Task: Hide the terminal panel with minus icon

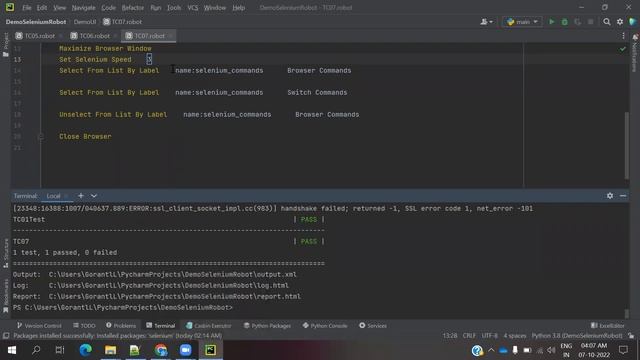Action: click(x=623, y=196)
